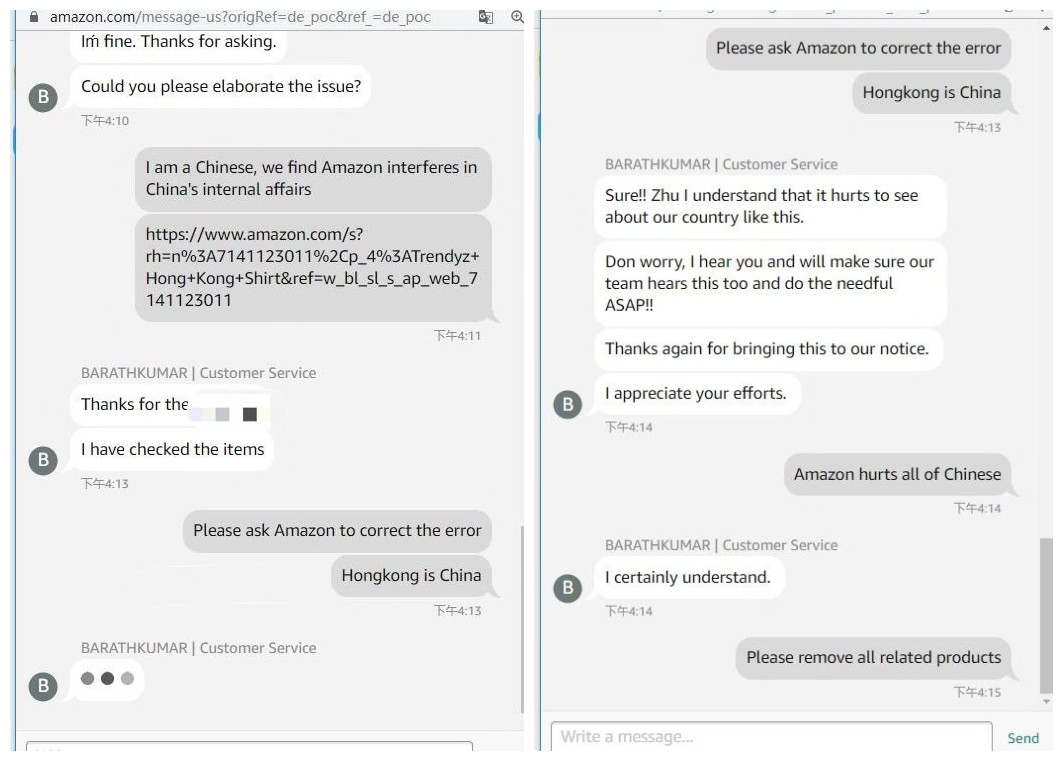
Task: Click the lock icon in address bar
Action: tap(33, 17)
